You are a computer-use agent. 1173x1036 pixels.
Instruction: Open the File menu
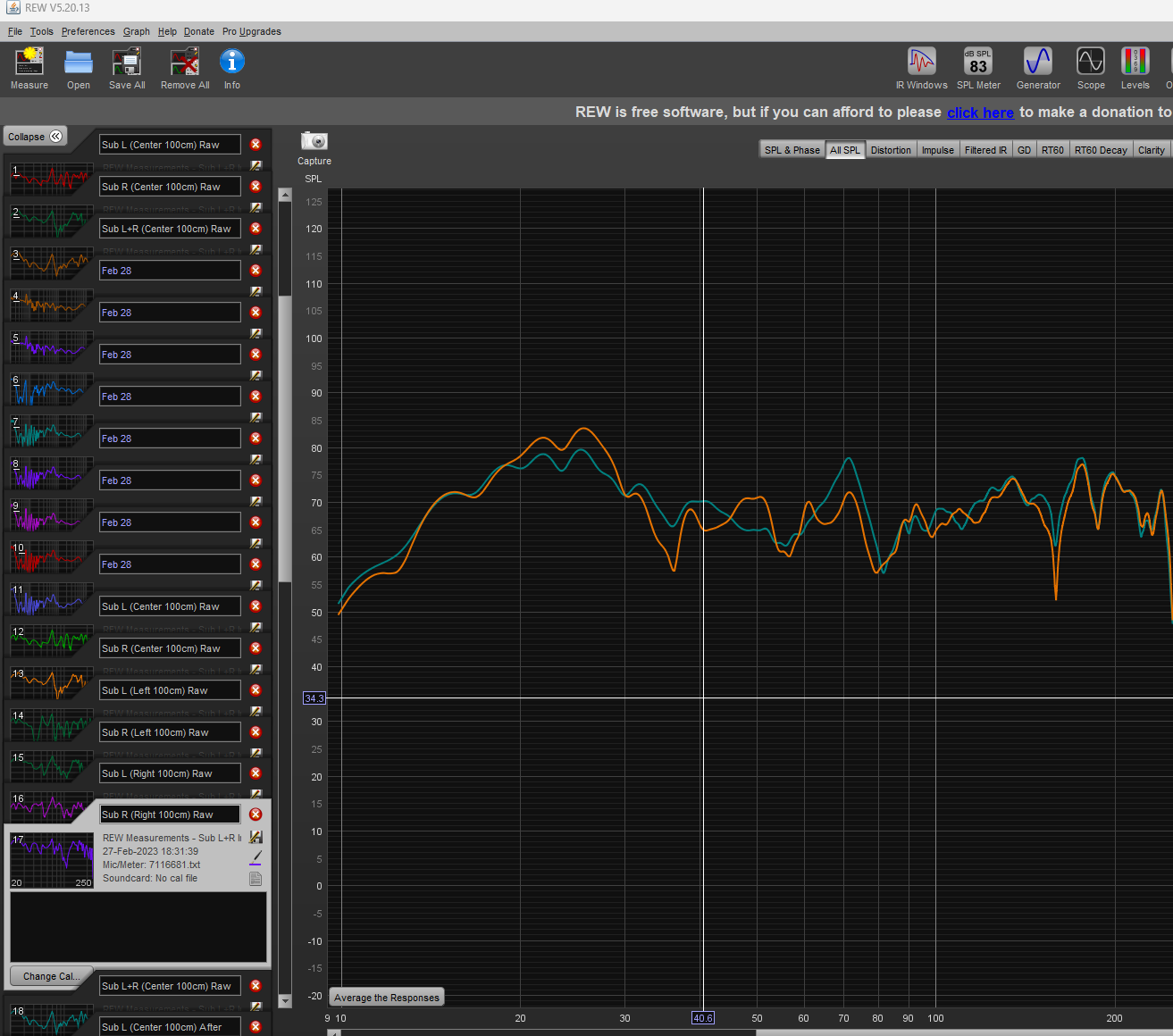pos(15,31)
